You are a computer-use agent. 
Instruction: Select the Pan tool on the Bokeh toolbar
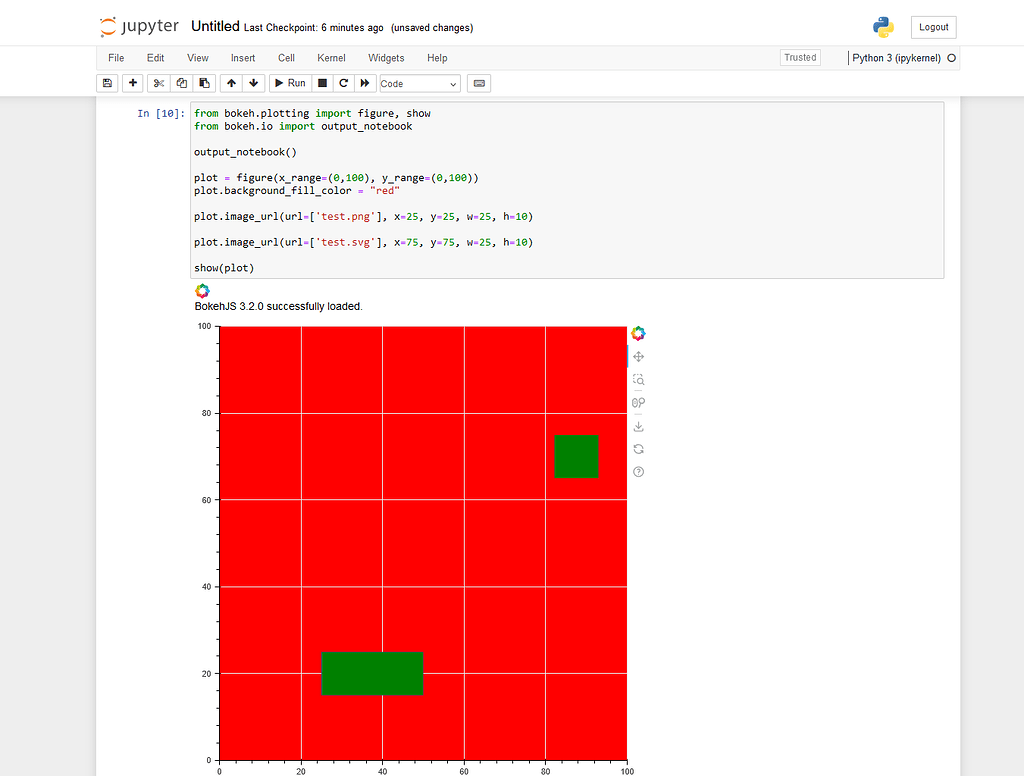[638, 356]
